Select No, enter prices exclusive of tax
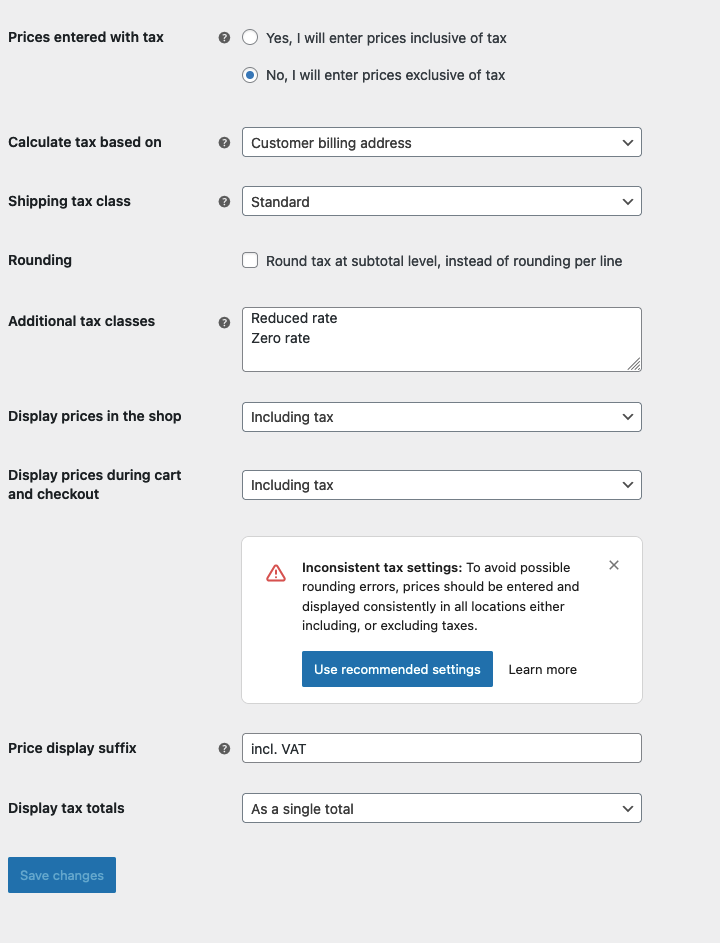720x943 pixels. [250, 75]
